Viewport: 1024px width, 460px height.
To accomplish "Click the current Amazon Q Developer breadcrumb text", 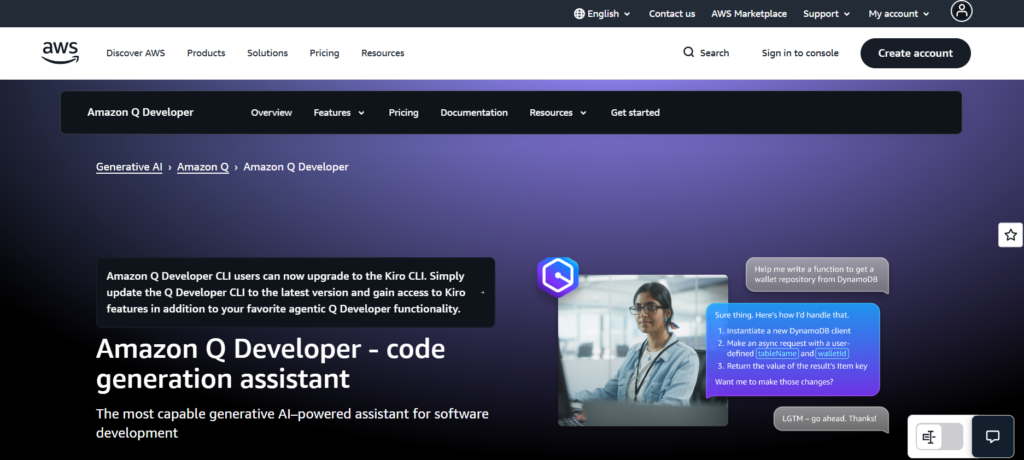I will 296,167.
